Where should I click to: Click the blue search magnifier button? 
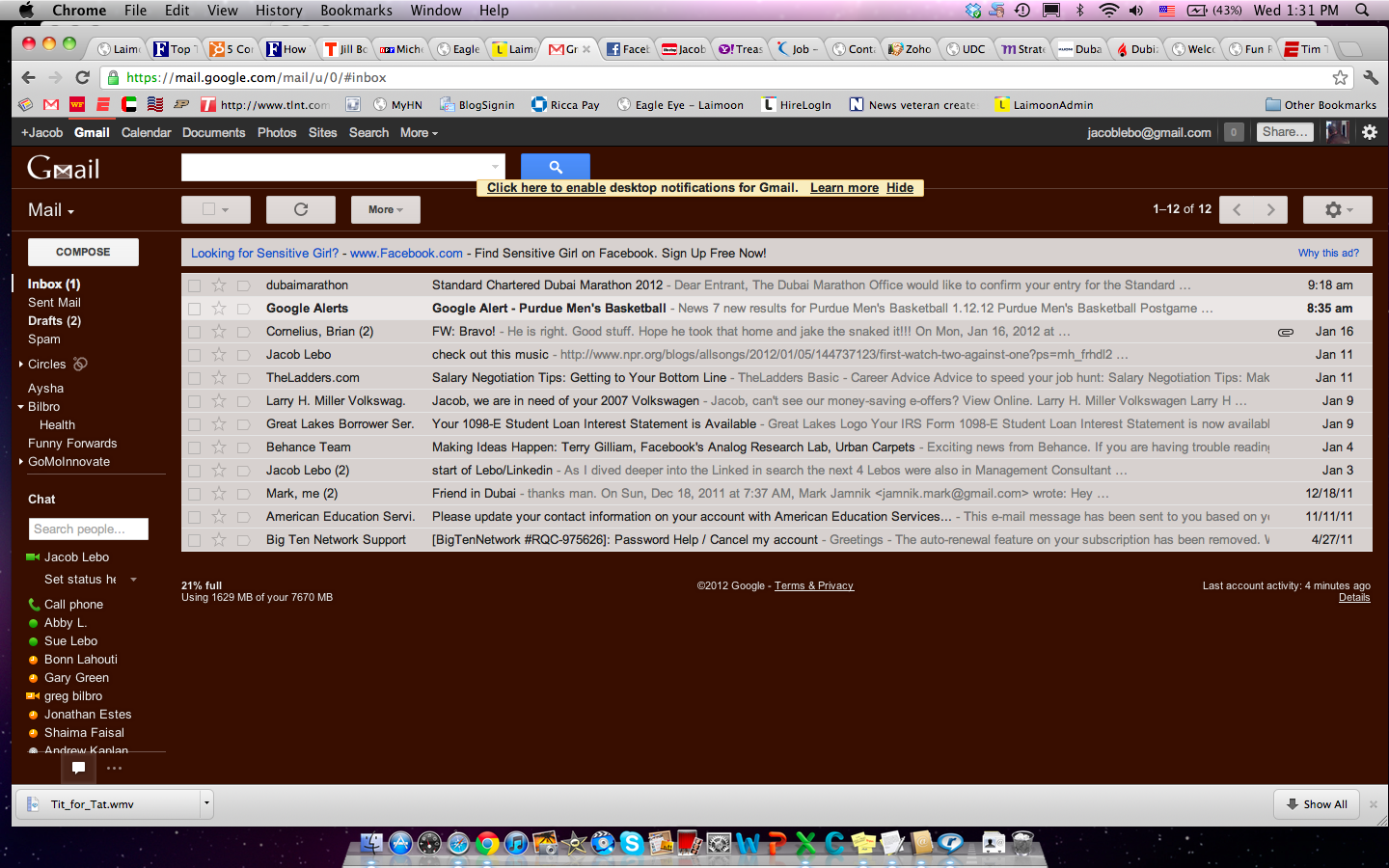click(555, 167)
